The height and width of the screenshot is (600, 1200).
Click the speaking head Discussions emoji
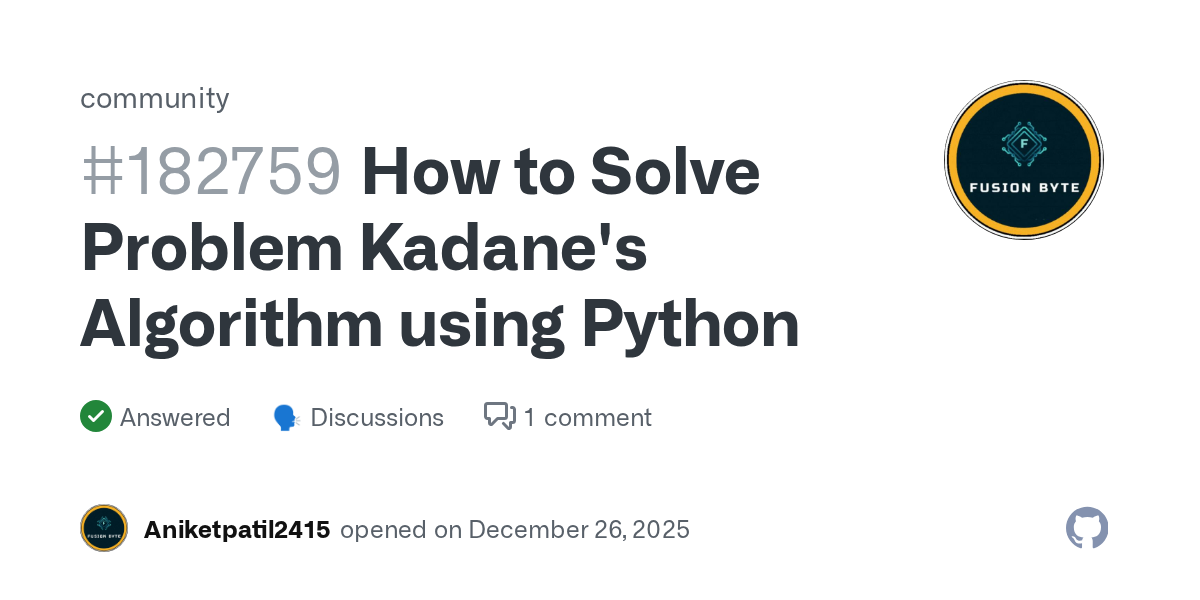[287, 417]
